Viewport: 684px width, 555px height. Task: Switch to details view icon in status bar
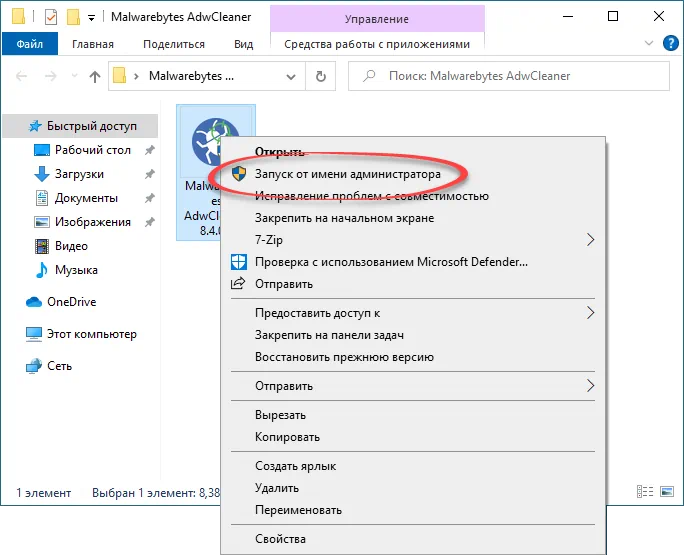coord(645,492)
